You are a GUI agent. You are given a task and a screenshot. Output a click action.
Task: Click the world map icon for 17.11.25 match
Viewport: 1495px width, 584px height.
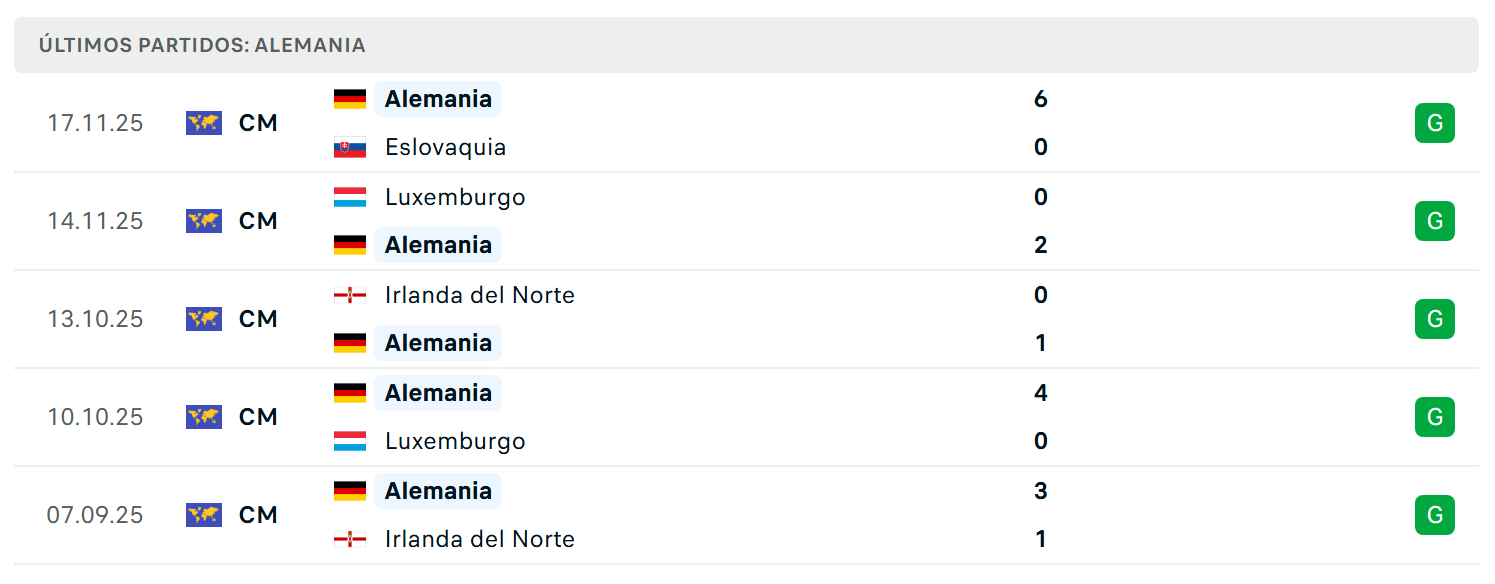tap(204, 123)
